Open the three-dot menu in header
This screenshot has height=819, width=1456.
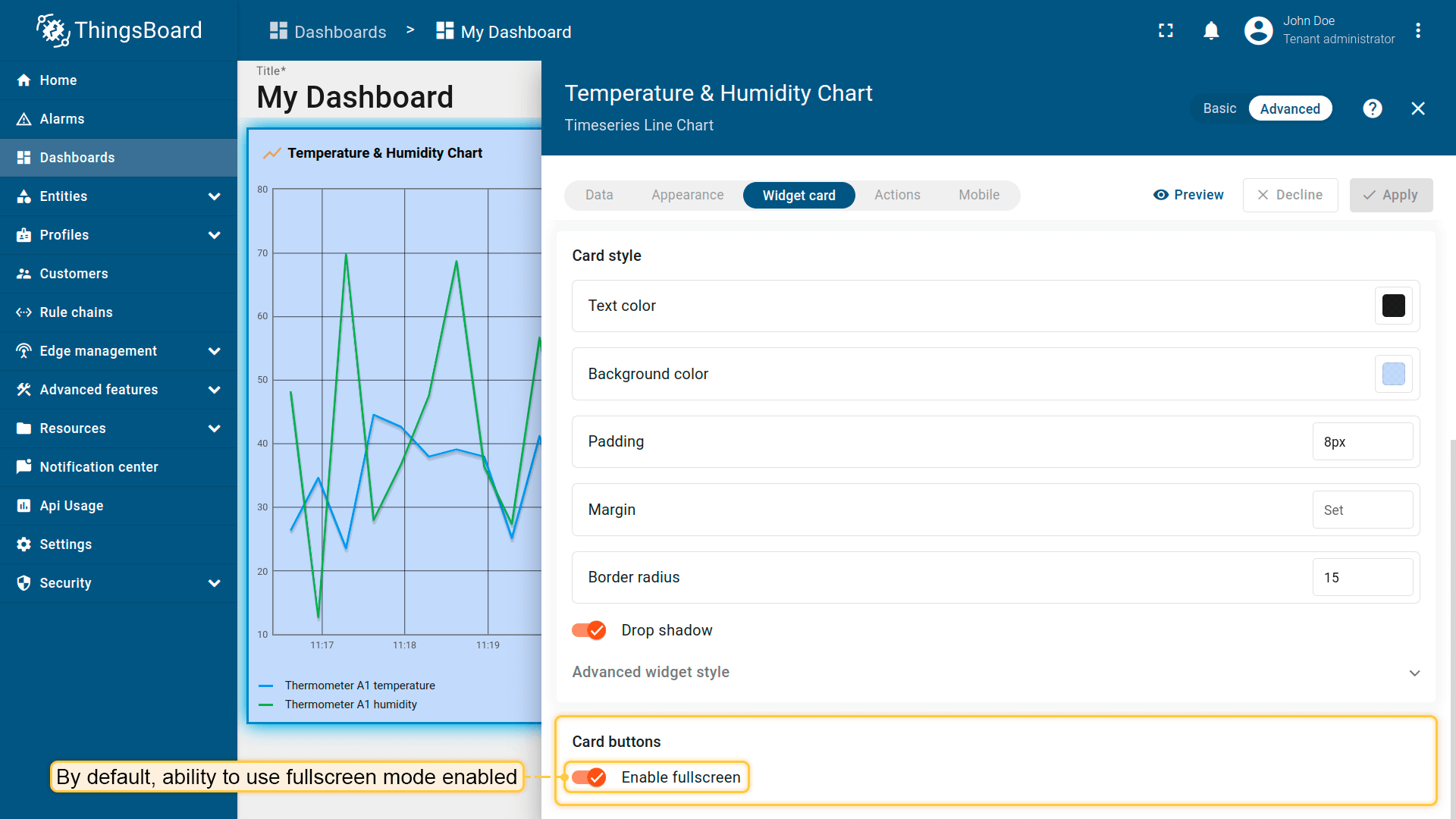pyautogui.click(x=1417, y=31)
